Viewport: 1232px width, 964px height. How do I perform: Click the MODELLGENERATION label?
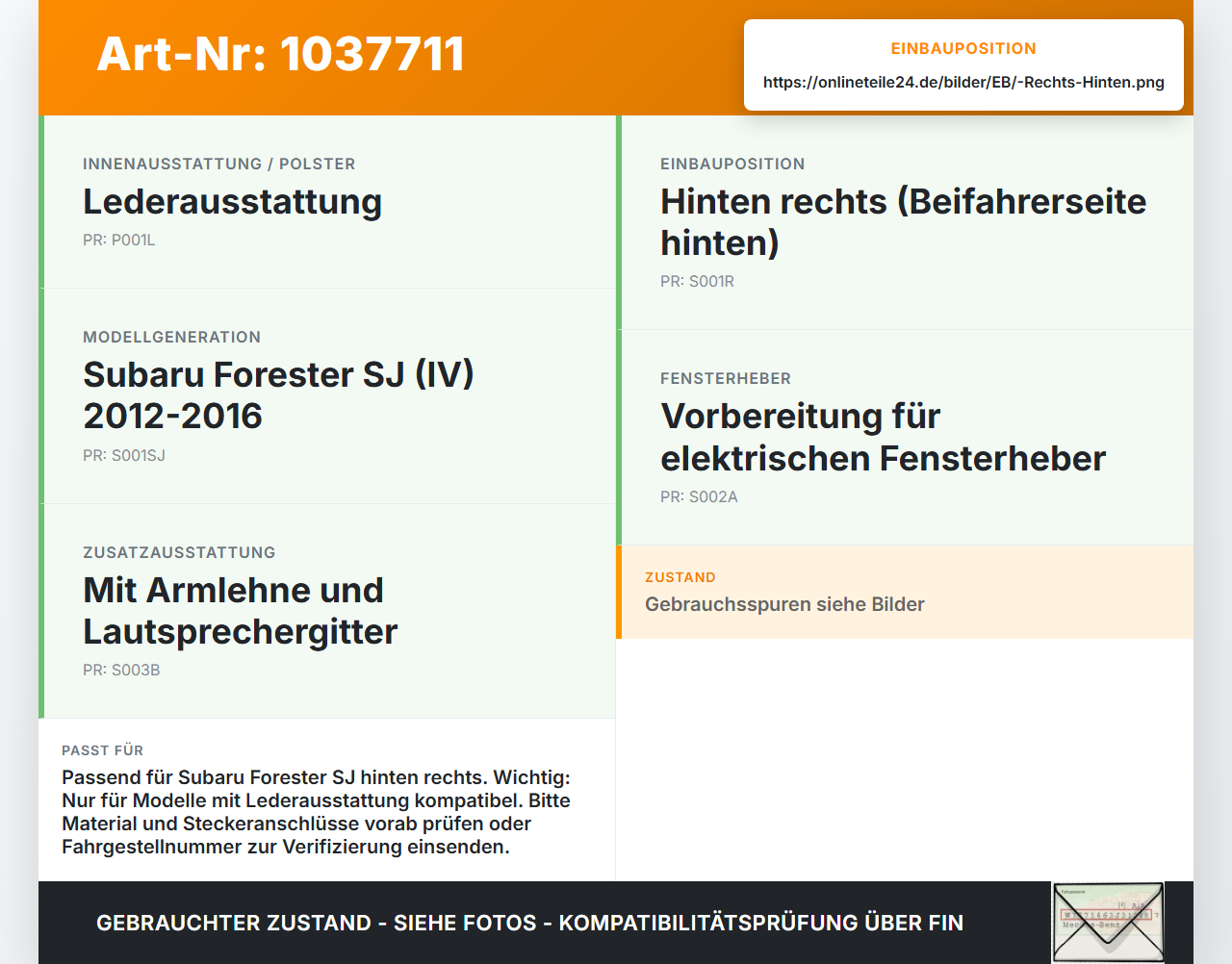click(x=171, y=337)
